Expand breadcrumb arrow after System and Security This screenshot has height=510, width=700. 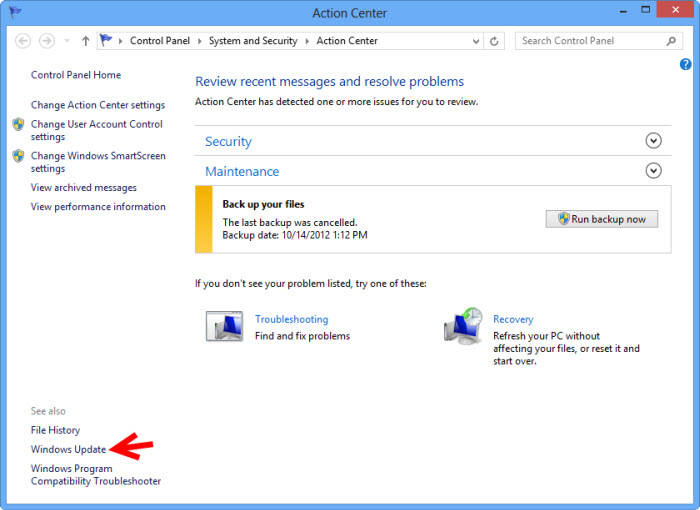(x=307, y=41)
